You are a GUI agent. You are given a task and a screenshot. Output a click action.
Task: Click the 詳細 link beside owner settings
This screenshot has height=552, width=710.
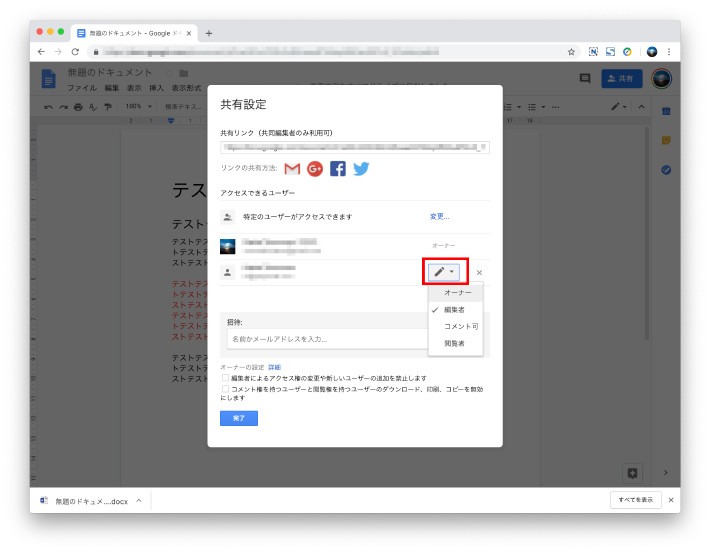tap(274, 367)
